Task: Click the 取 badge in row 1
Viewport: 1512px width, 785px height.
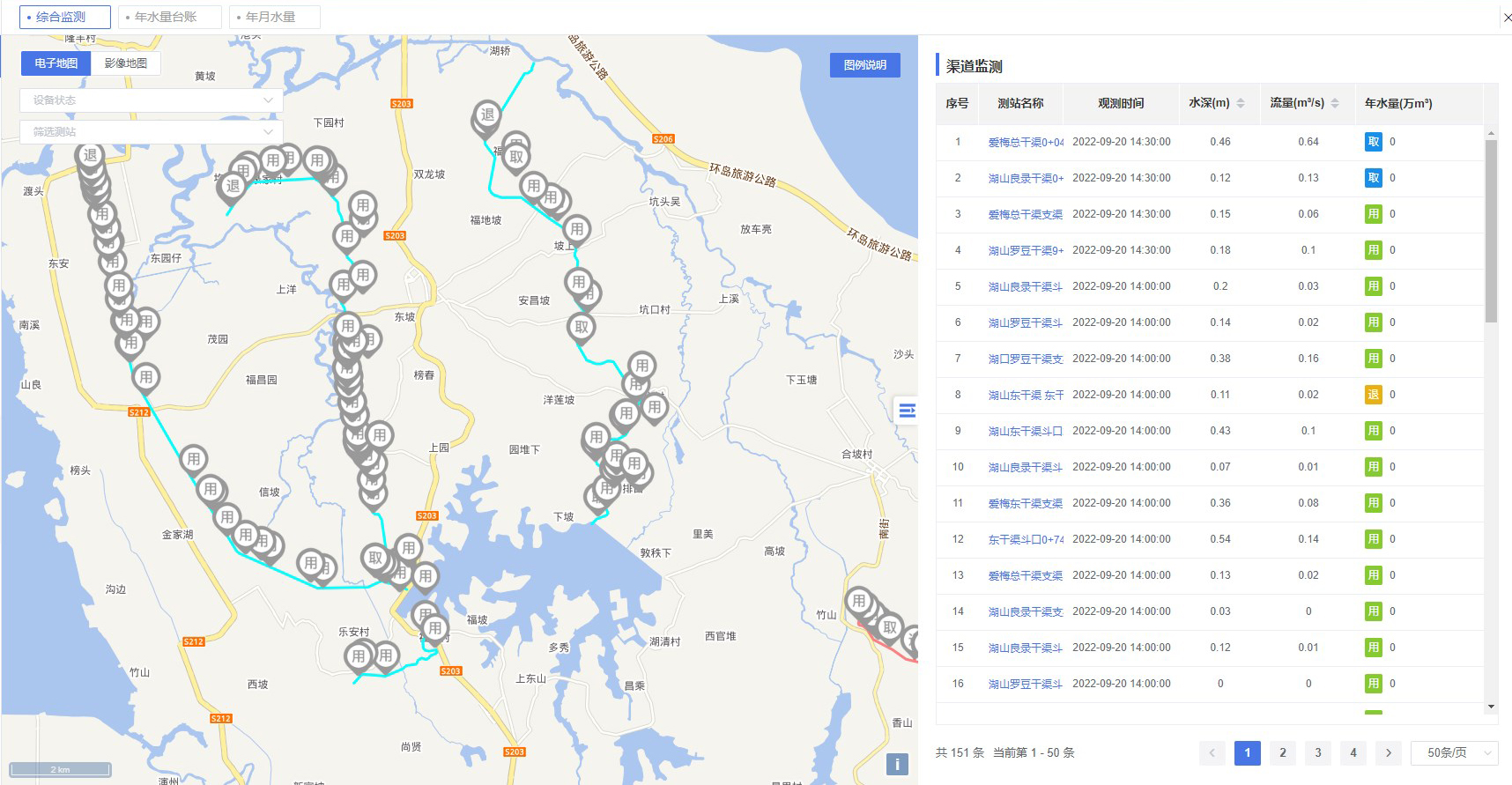Action: pyautogui.click(x=1373, y=142)
